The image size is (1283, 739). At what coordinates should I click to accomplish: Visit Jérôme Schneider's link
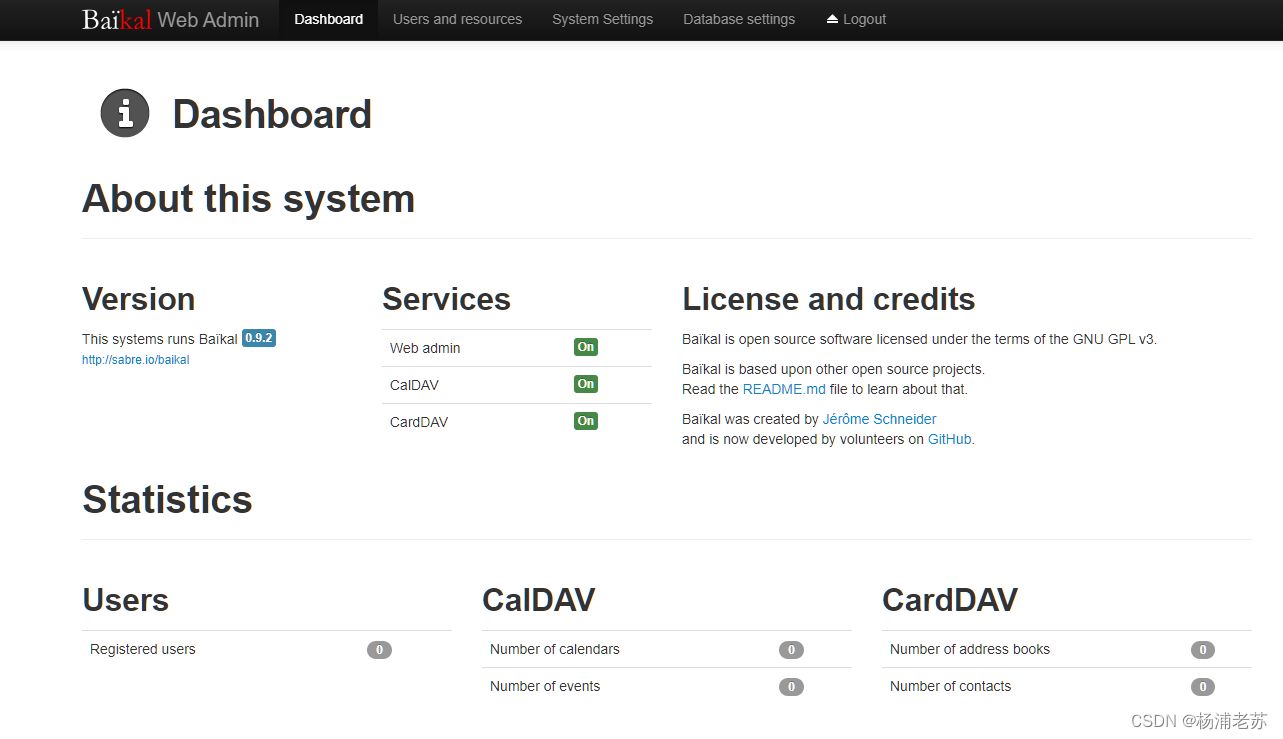coord(879,419)
